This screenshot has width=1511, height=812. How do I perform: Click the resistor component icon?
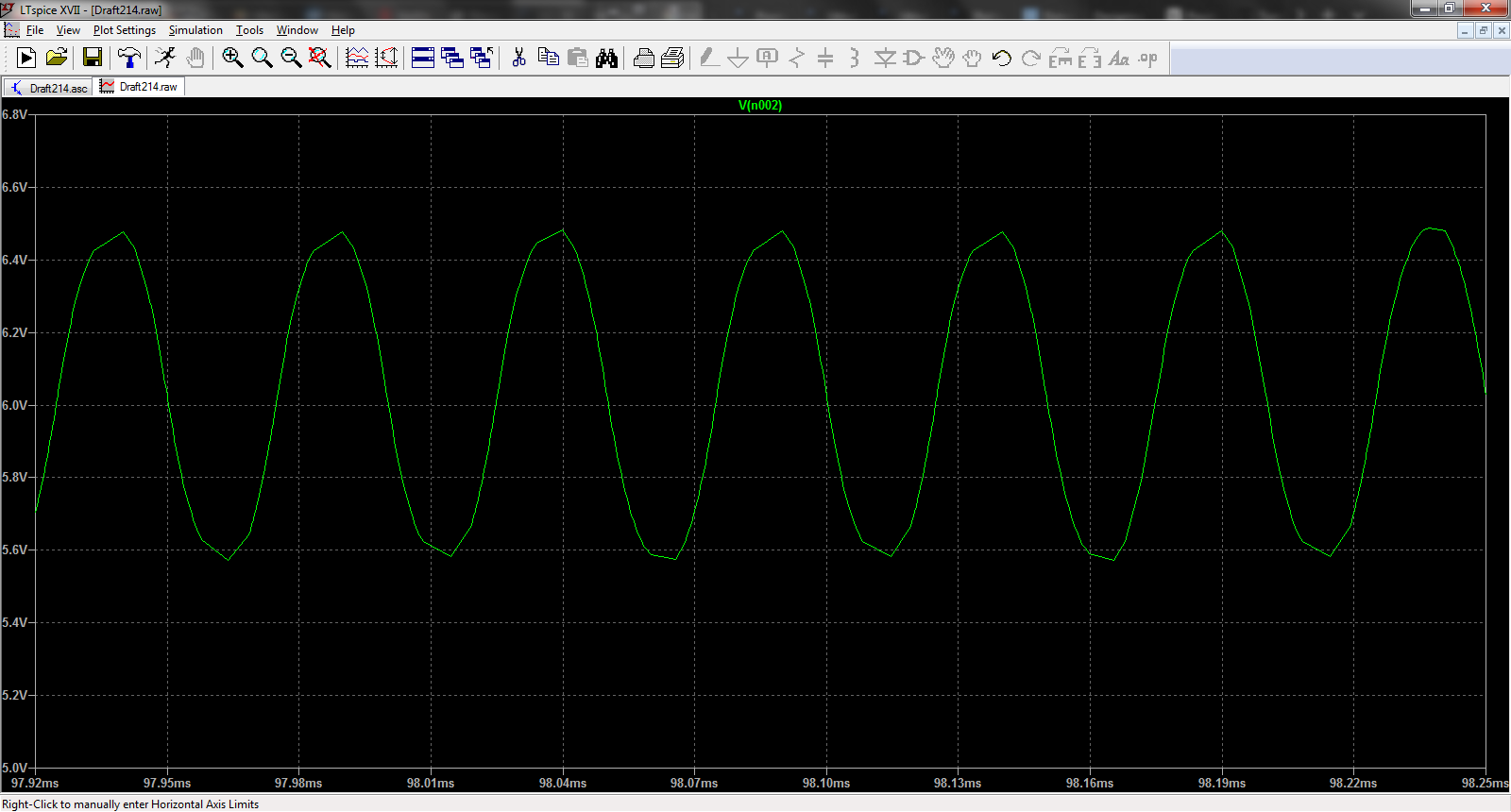(x=797, y=59)
